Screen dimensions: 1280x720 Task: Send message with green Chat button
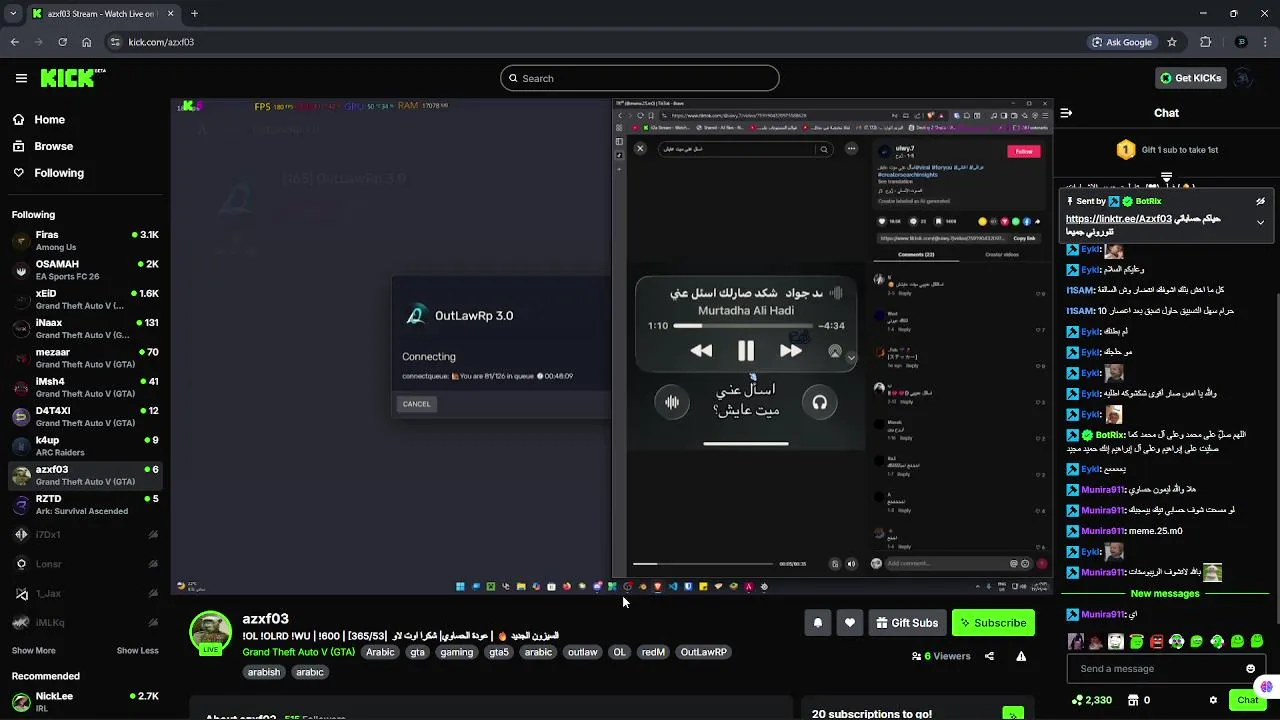pyautogui.click(x=1247, y=700)
